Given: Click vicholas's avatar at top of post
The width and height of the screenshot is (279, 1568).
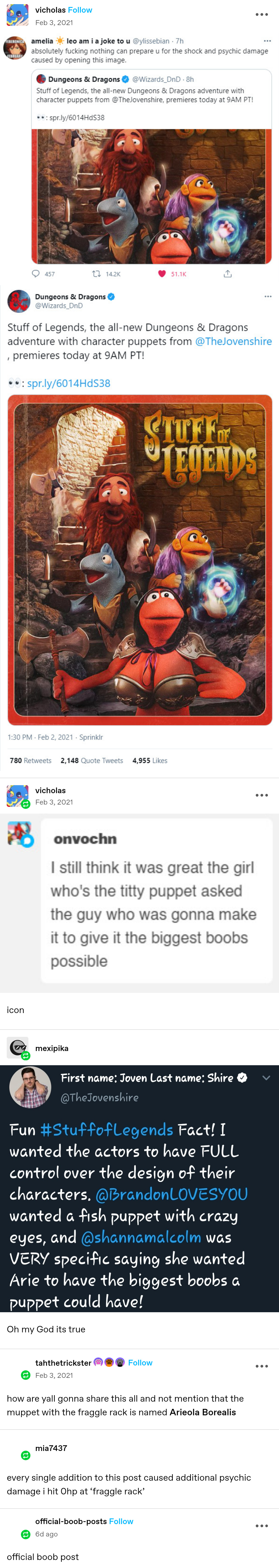Looking at the screenshot, I should tap(17, 15).
